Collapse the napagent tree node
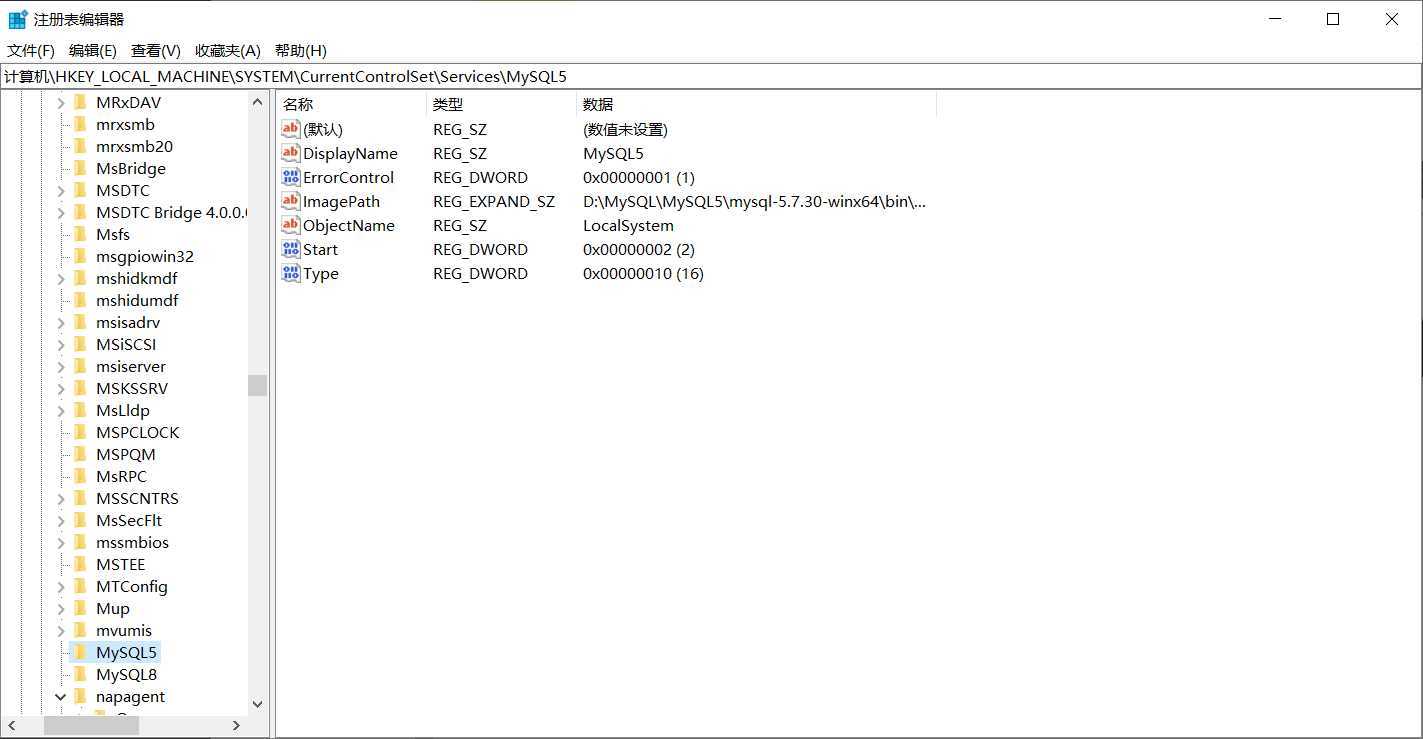This screenshot has width=1423, height=739. point(60,696)
